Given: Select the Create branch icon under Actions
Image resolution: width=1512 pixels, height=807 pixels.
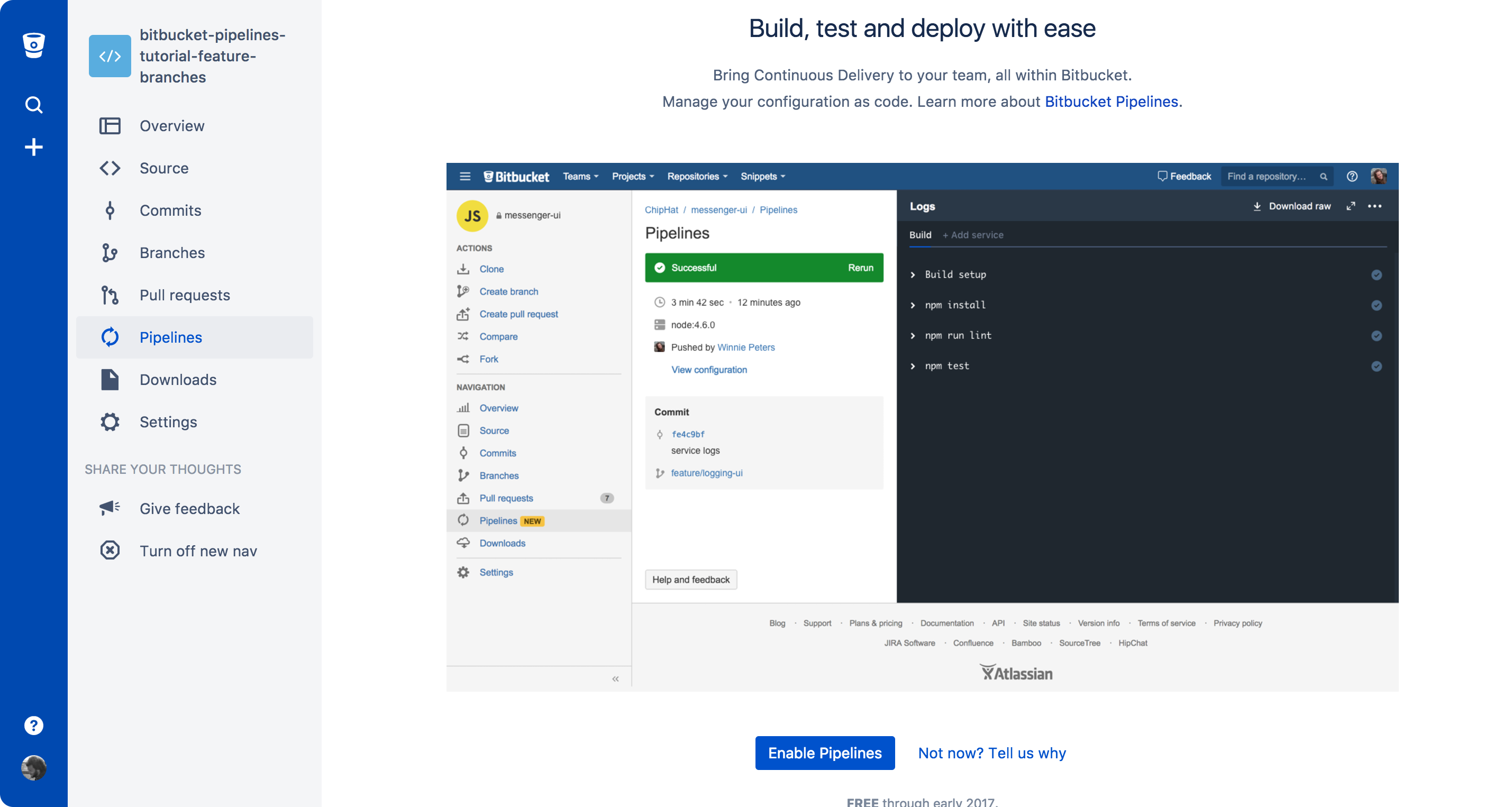Looking at the screenshot, I should 463,291.
